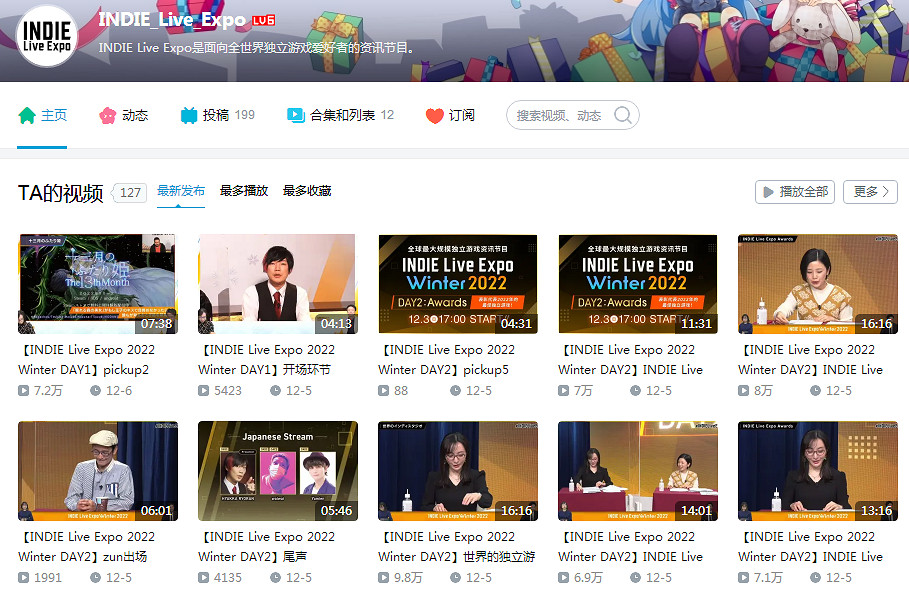Open the 更多 expander button
Viewport: 909px width, 596px height.
pos(870,192)
